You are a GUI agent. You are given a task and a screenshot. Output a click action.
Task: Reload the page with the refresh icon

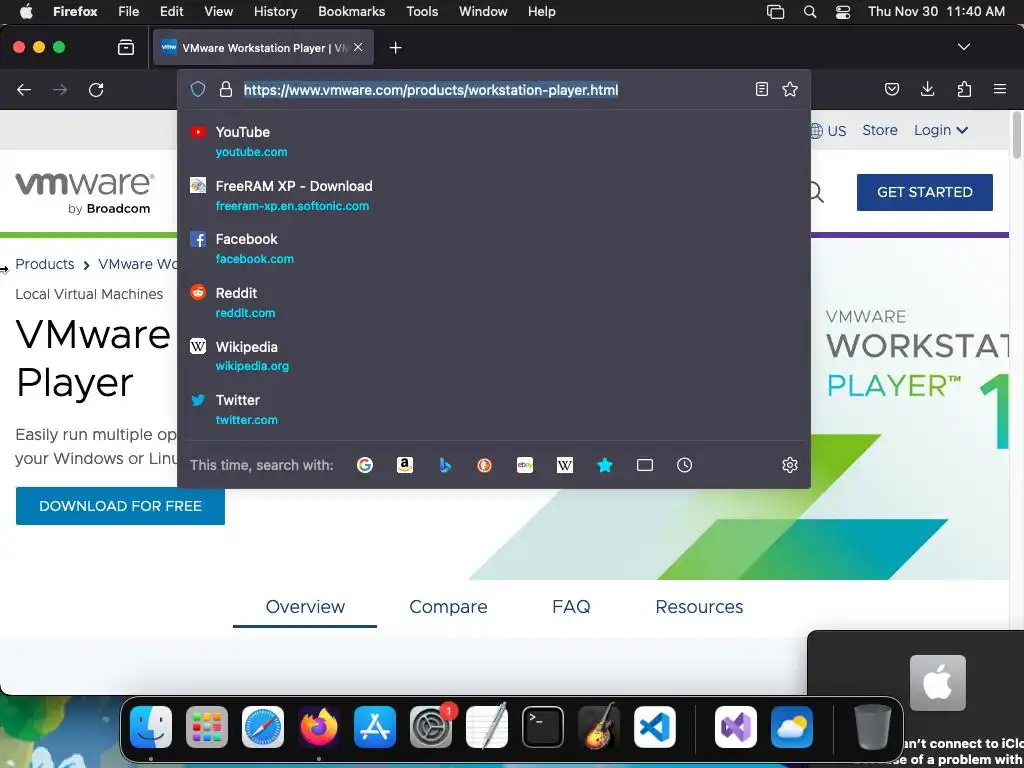[x=96, y=89]
